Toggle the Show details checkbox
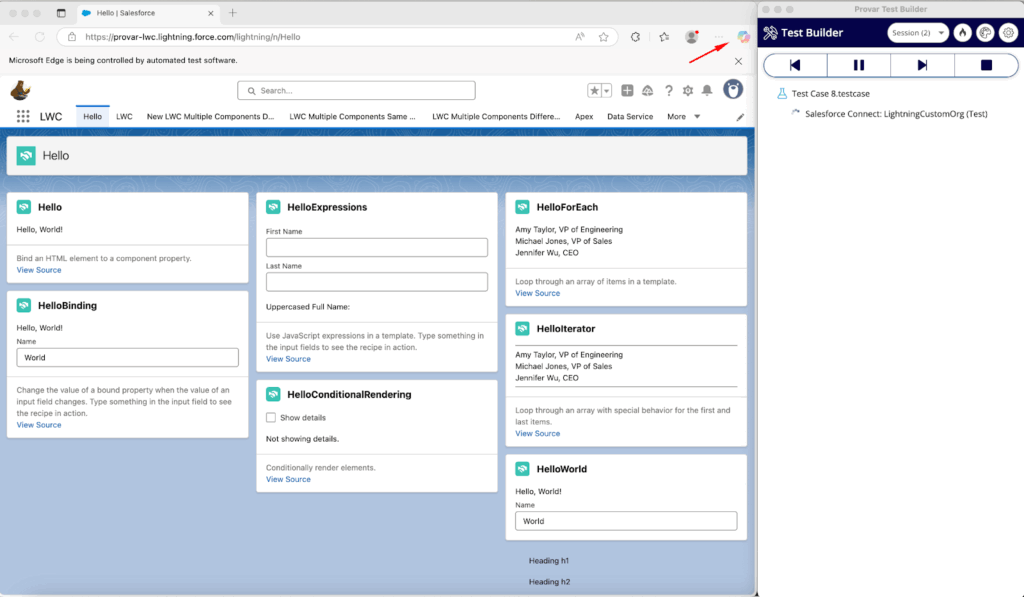Viewport: 1024px width, 597px height. tap(271, 417)
